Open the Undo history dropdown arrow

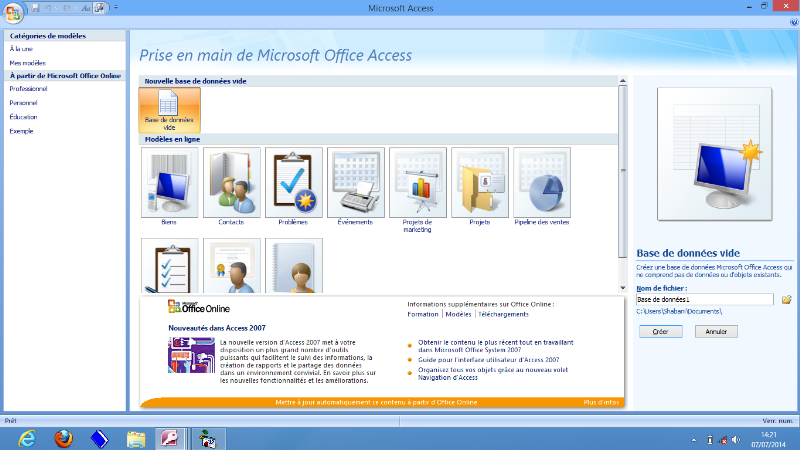click(56, 8)
